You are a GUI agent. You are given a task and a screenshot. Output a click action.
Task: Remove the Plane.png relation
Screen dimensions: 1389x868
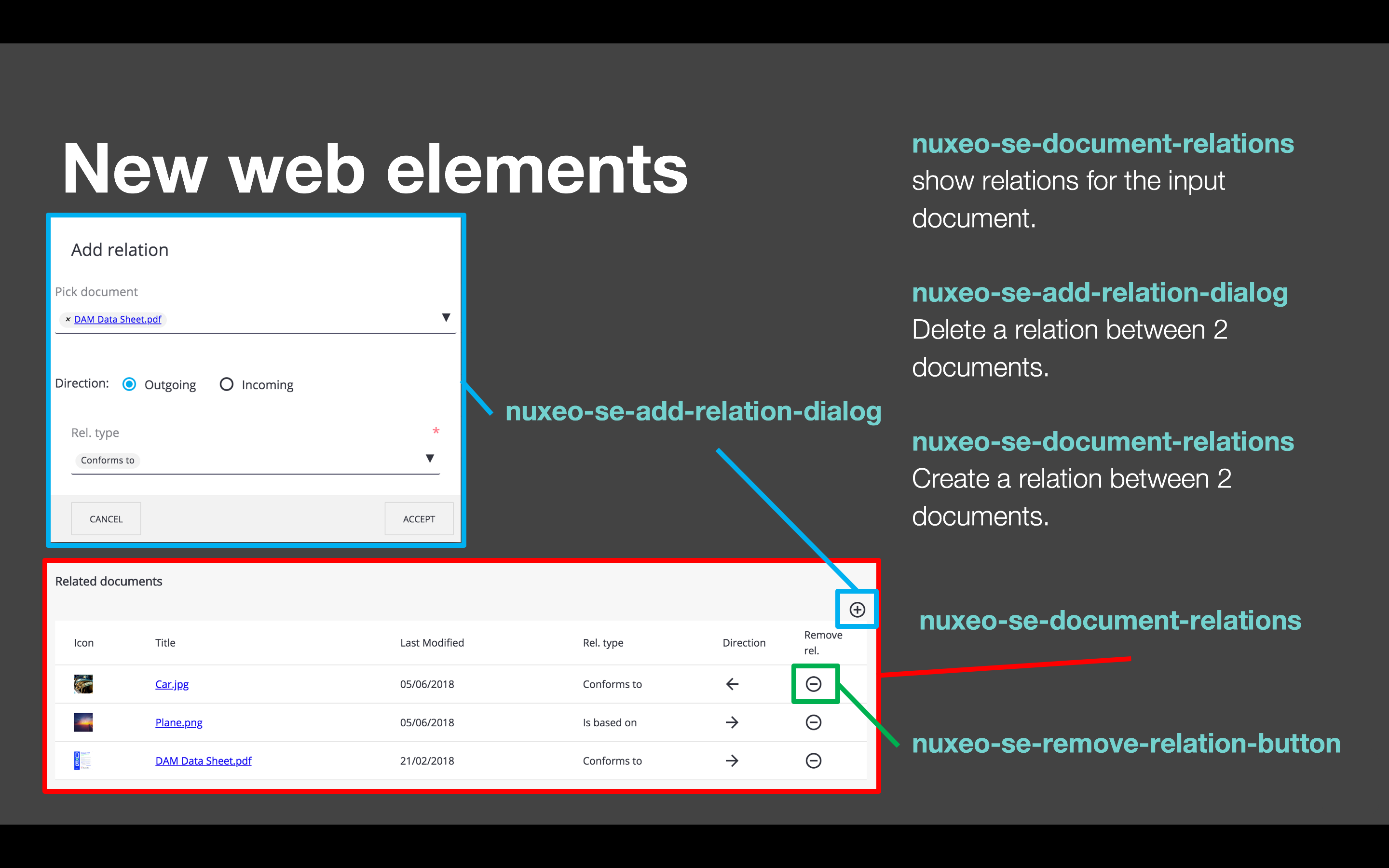(813, 722)
